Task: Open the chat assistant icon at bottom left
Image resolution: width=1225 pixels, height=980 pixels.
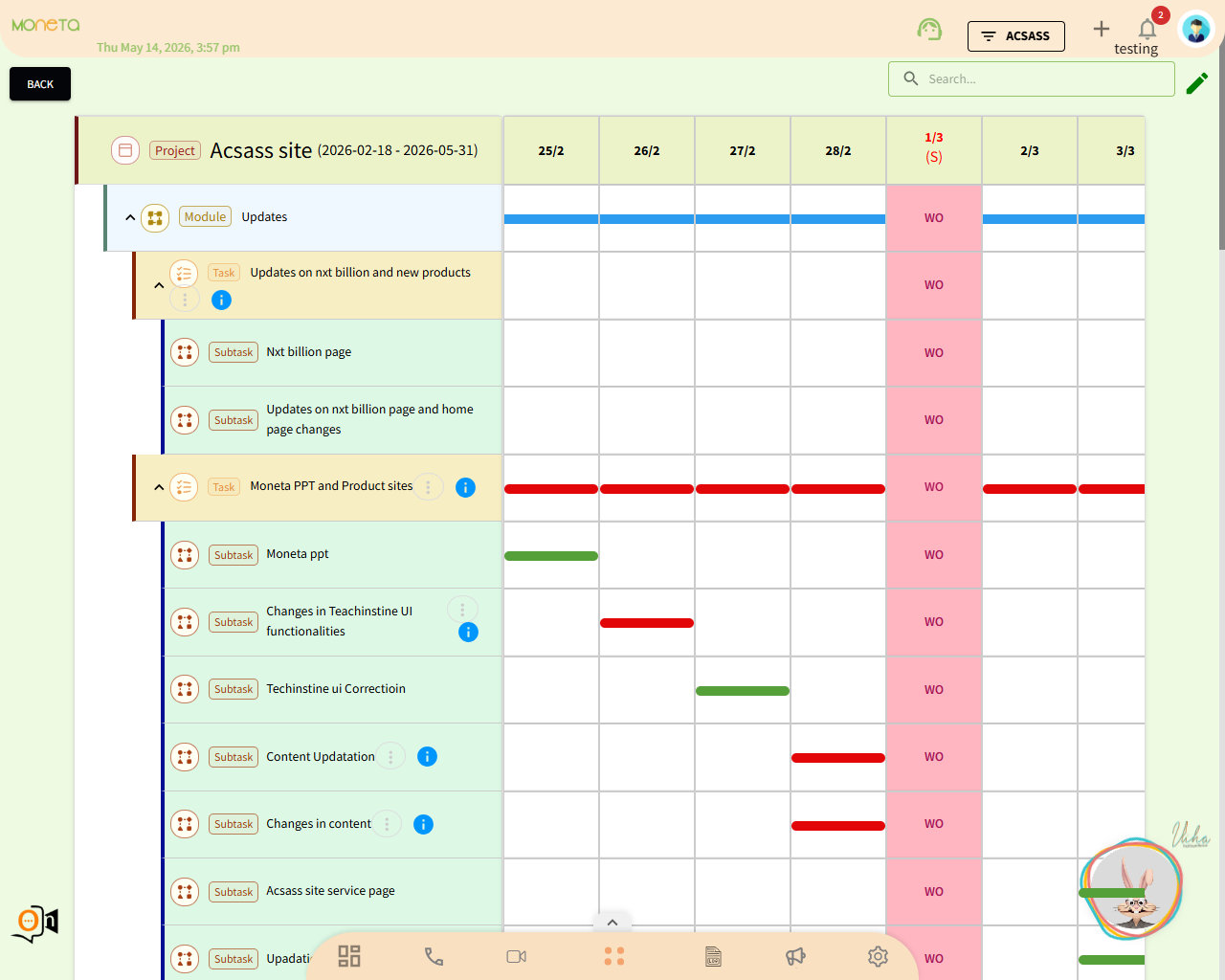Action: tap(35, 924)
